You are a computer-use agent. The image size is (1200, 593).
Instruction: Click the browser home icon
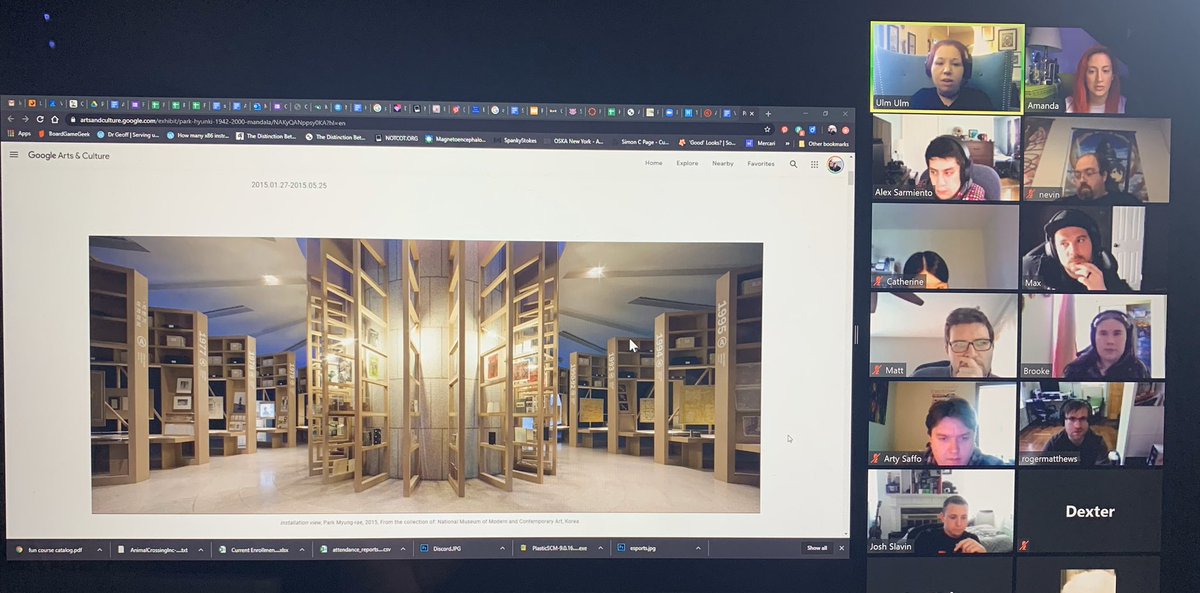click(55, 119)
